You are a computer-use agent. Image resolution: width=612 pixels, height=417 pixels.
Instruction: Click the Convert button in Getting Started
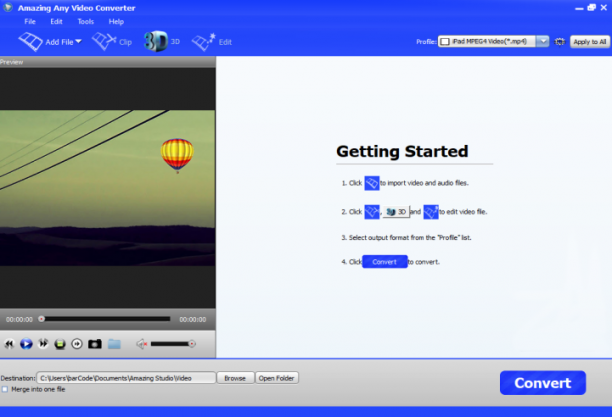click(x=384, y=262)
